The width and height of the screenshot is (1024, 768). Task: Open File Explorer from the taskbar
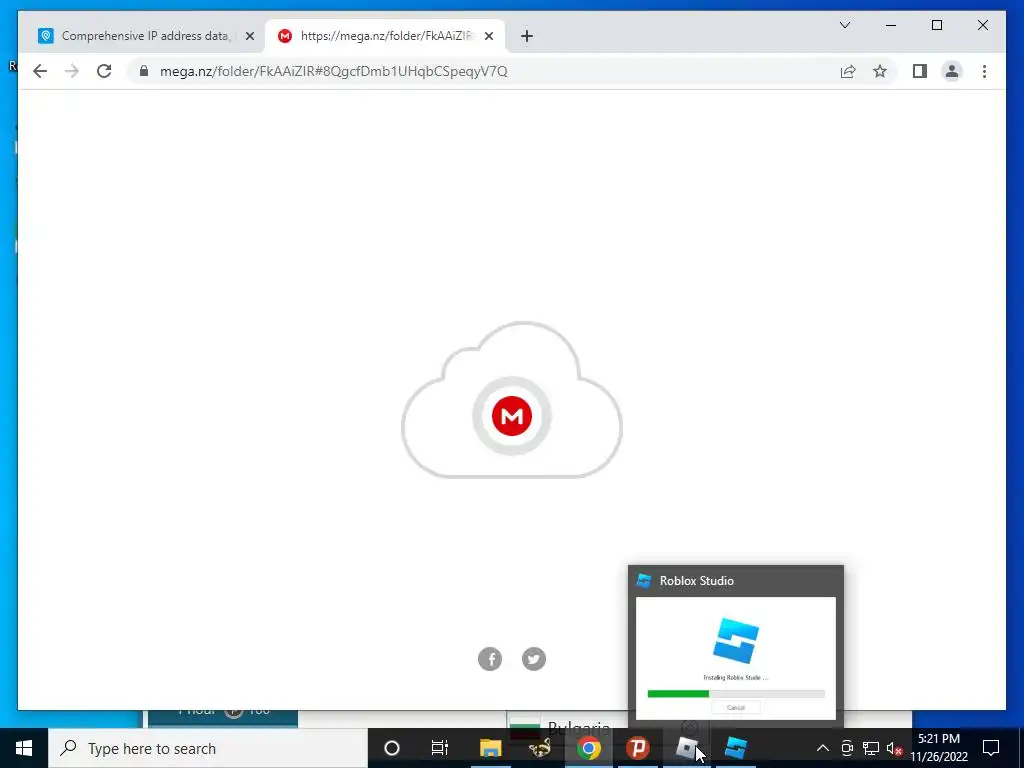tap(490, 748)
